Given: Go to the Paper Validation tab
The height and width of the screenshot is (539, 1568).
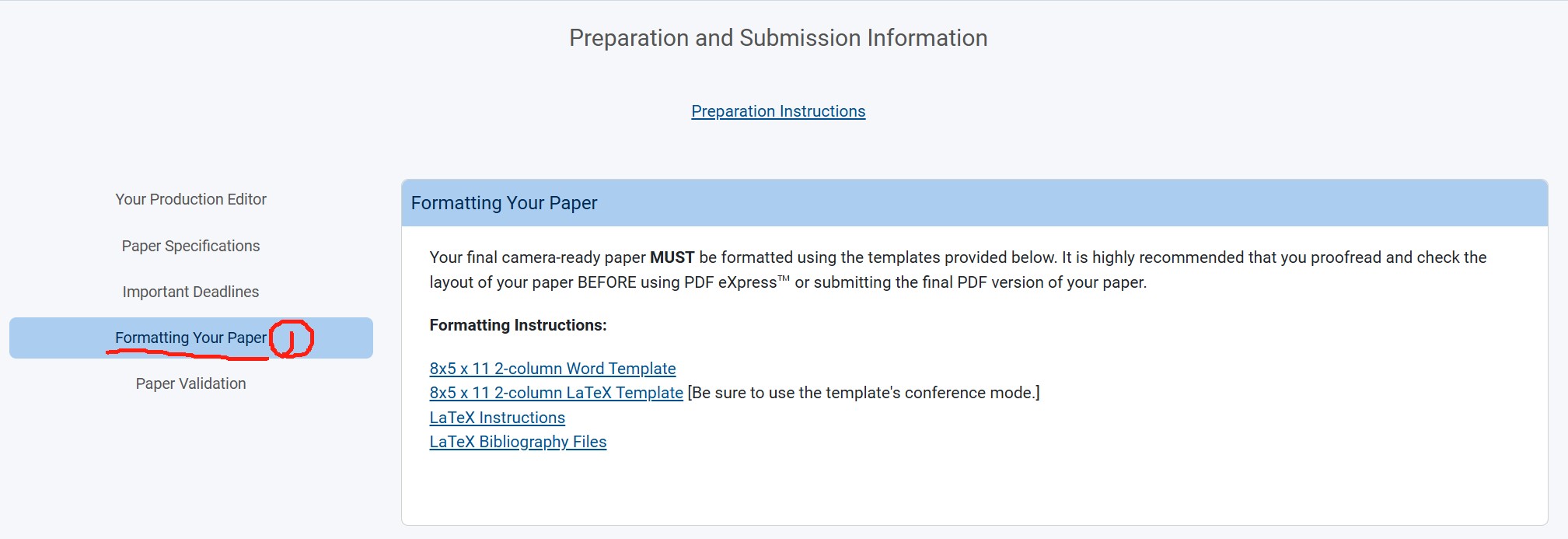Looking at the screenshot, I should (x=190, y=383).
